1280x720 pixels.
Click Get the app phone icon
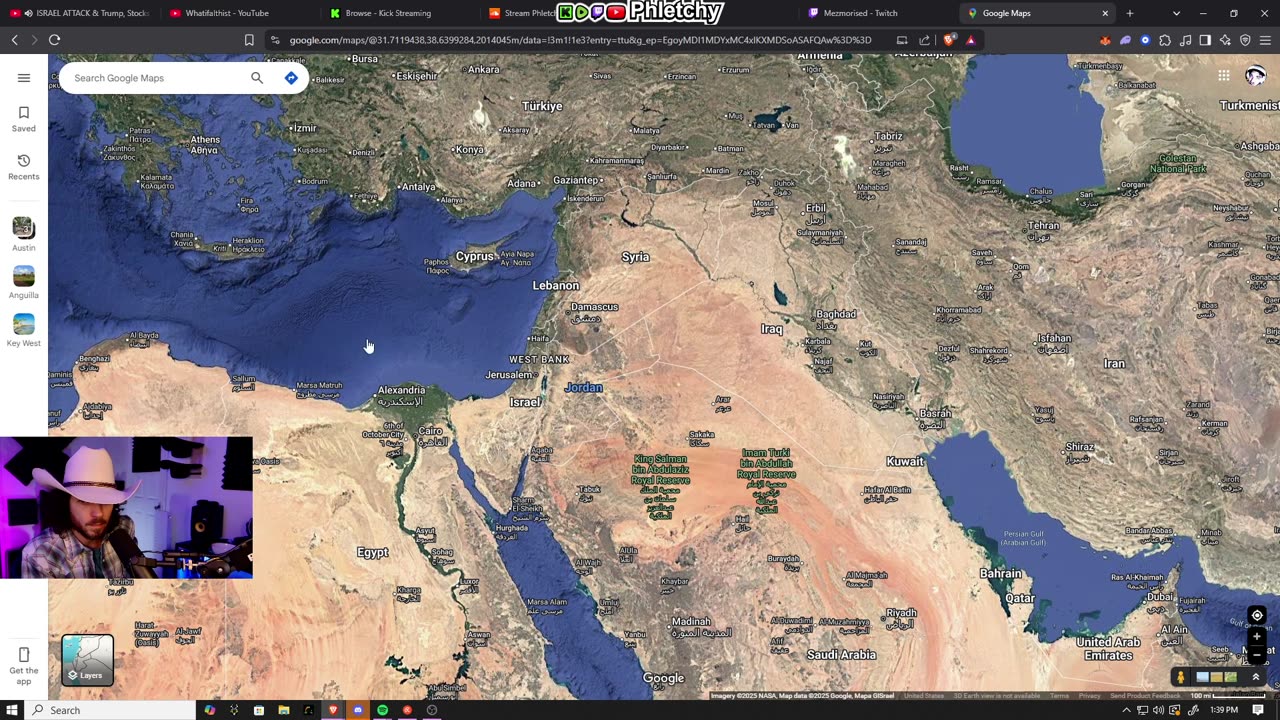[24, 655]
